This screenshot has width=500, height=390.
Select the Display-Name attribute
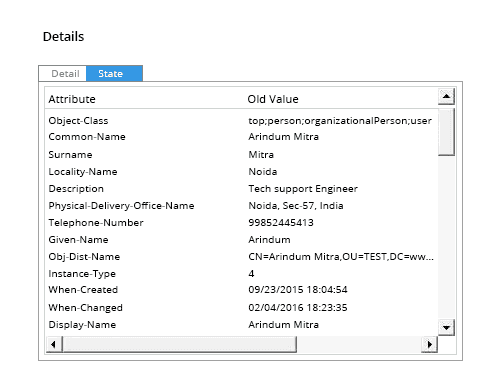point(82,325)
